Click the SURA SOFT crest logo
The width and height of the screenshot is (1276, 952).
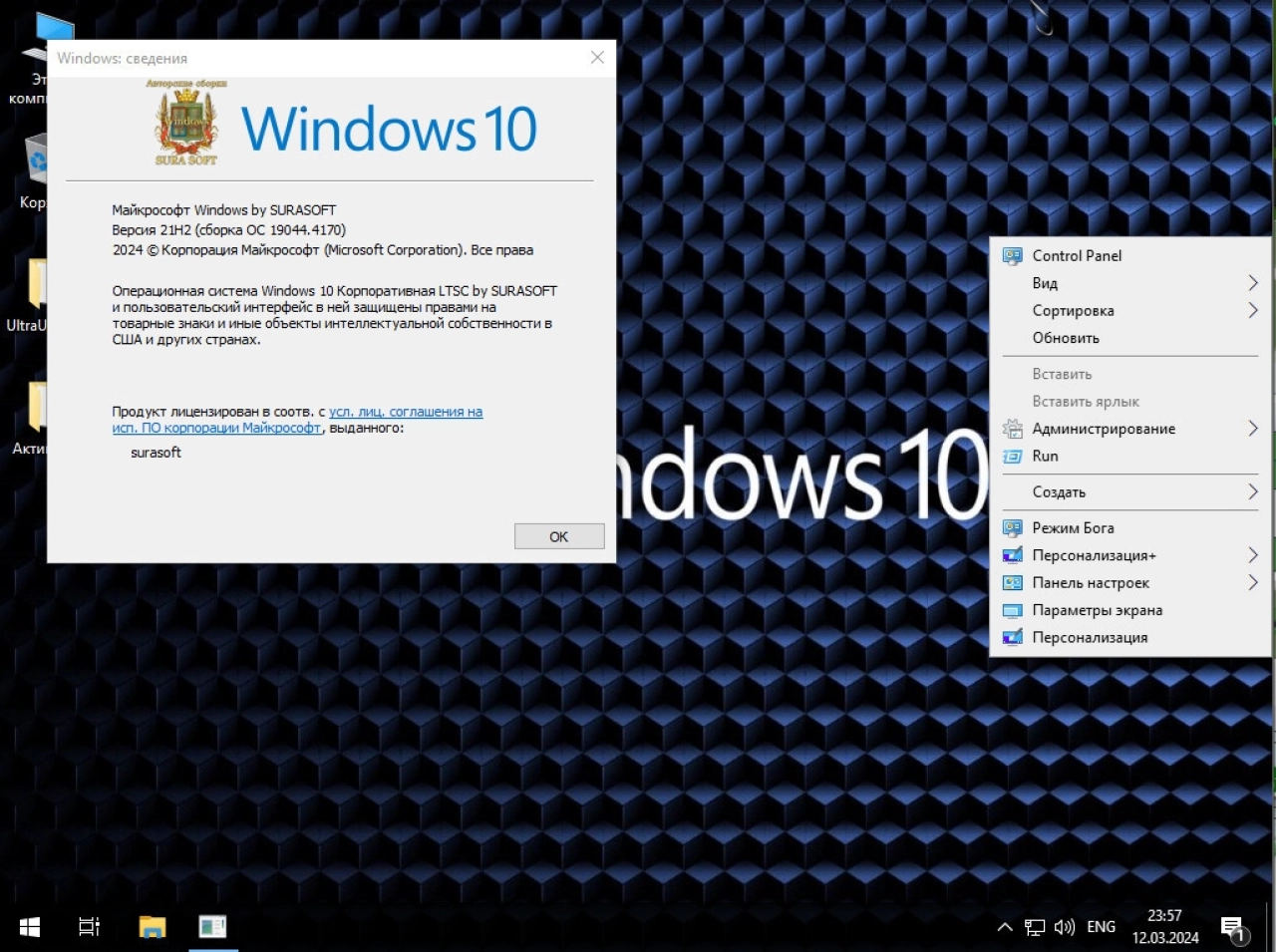point(186,122)
